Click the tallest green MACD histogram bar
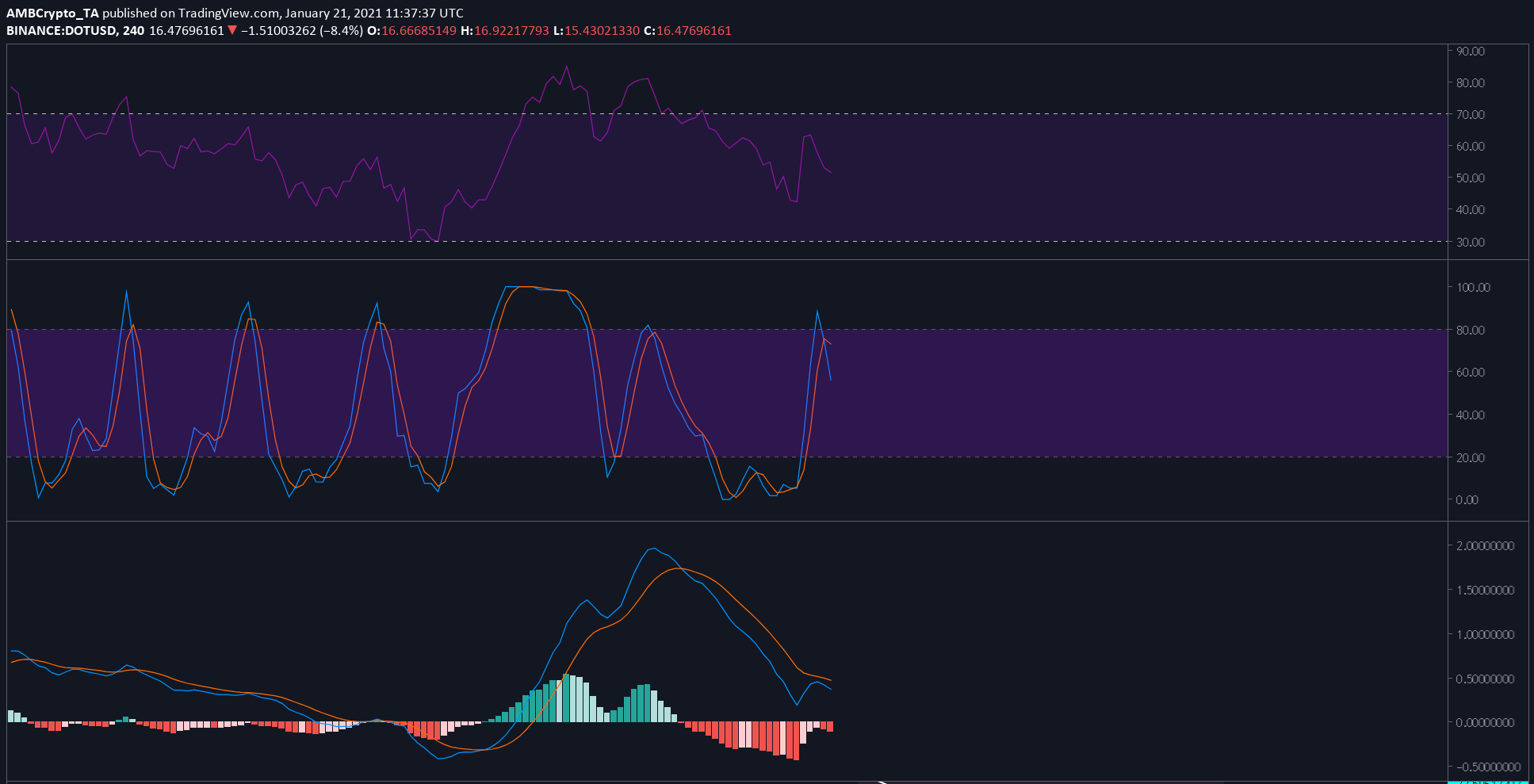This screenshot has width=1534, height=784. point(566,698)
